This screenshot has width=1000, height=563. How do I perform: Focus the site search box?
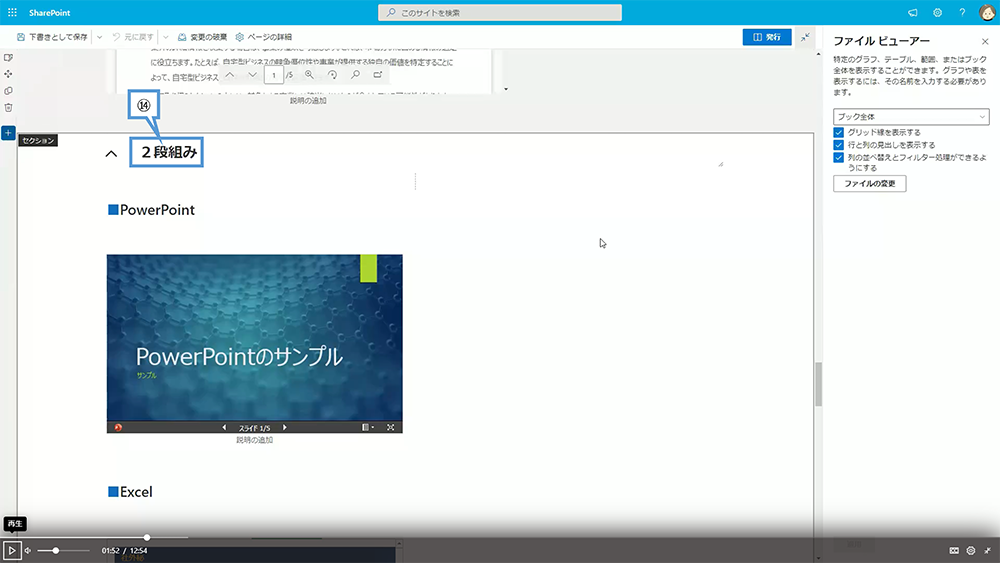click(x=499, y=13)
